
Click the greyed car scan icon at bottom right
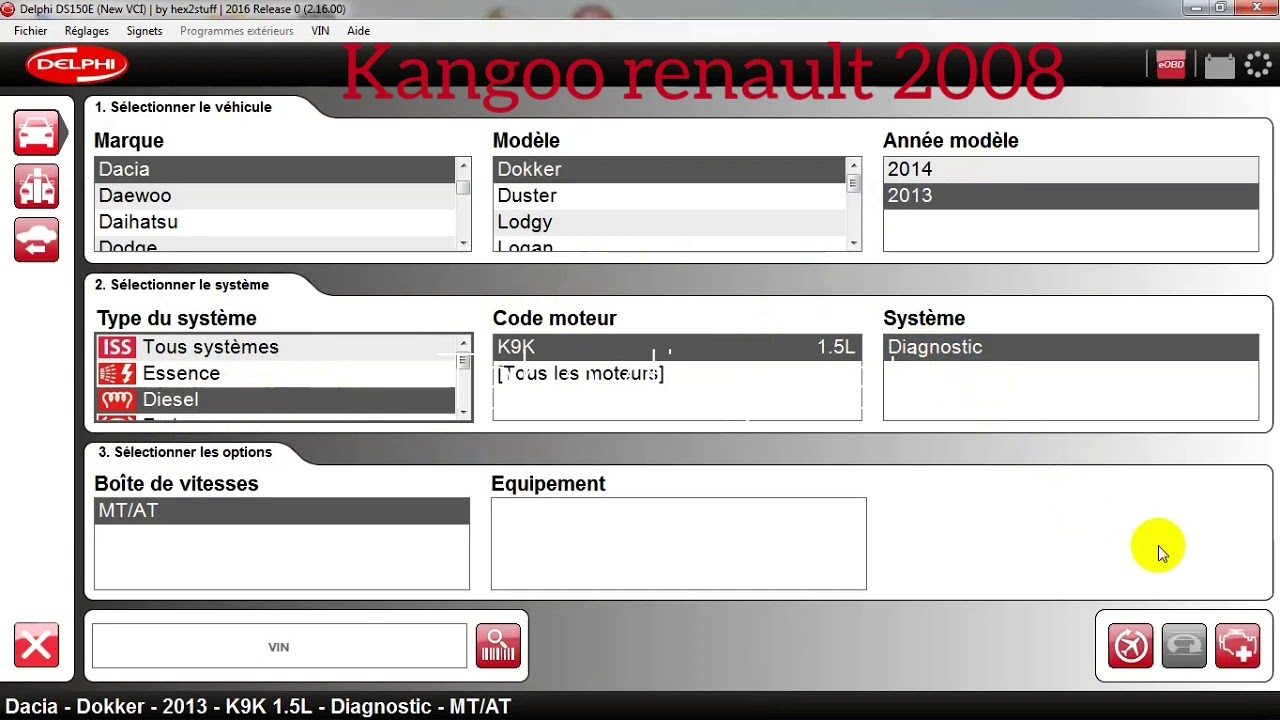pos(1184,646)
